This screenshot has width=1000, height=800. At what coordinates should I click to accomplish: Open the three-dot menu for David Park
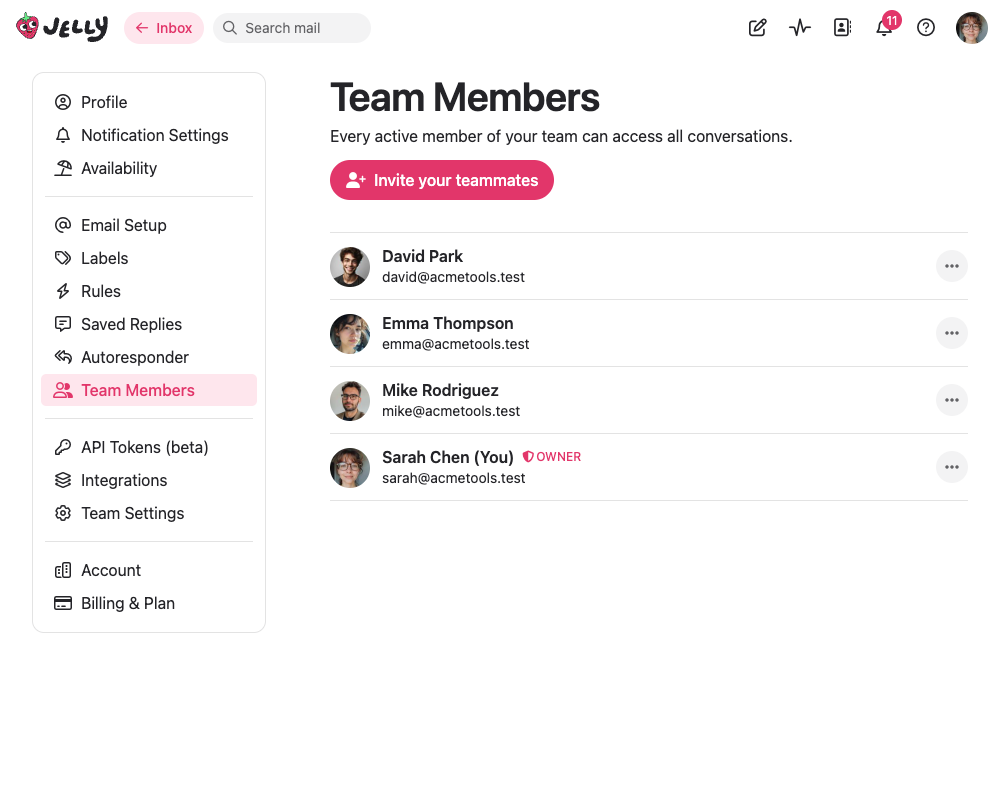click(x=951, y=266)
